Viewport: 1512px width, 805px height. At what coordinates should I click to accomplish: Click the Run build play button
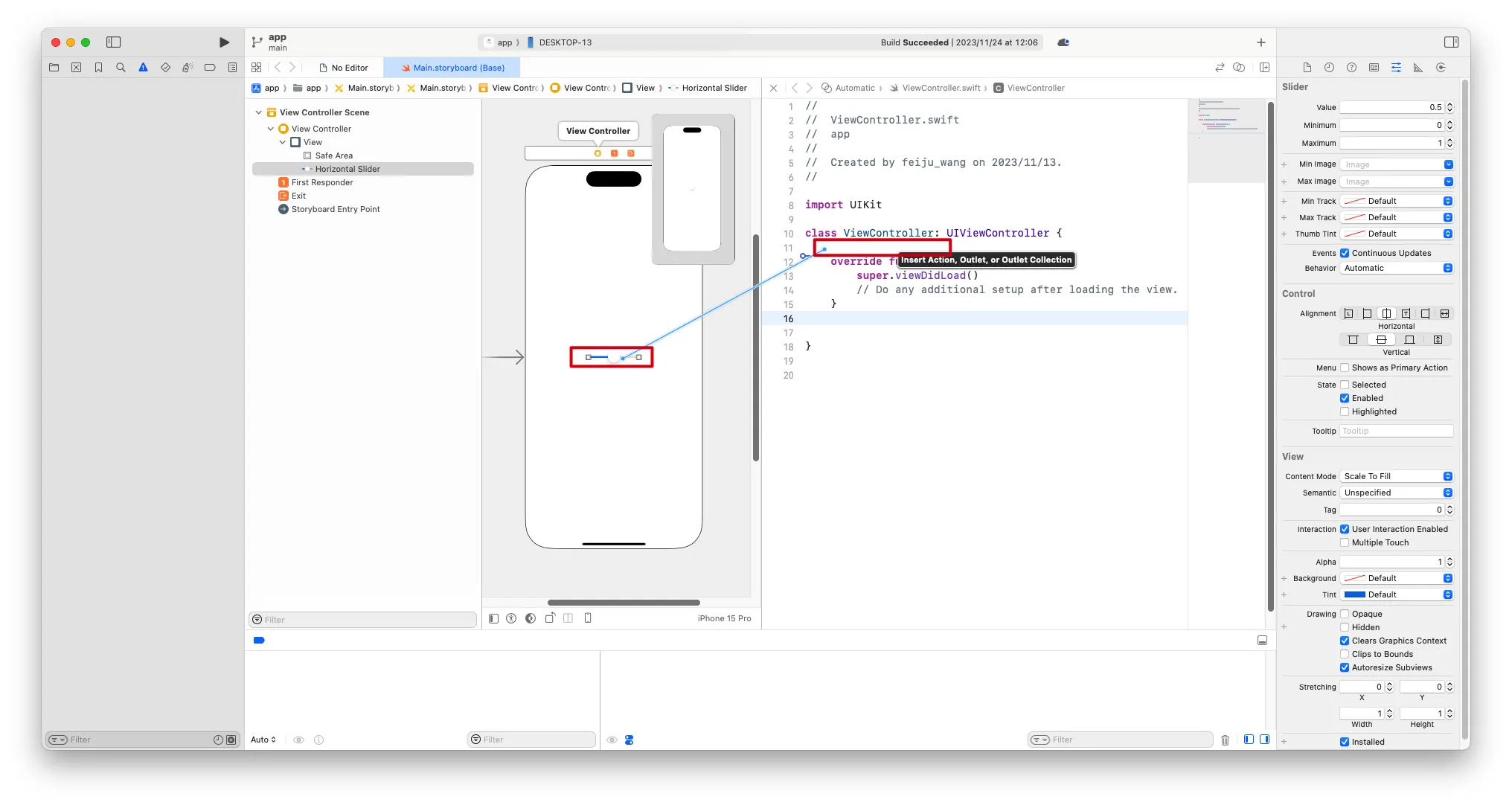click(224, 42)
